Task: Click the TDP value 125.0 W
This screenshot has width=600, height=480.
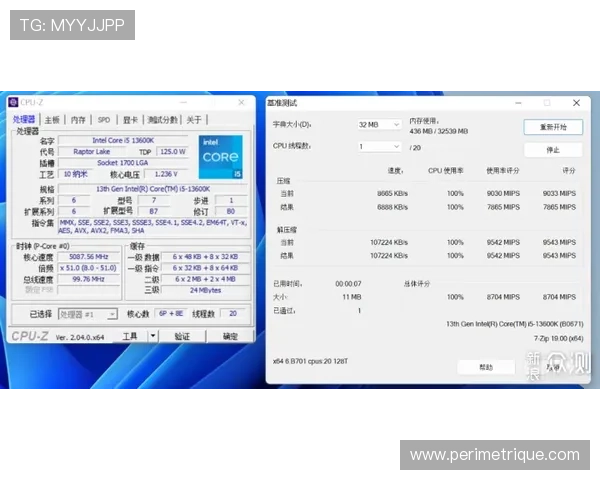Action: click(x=173, y=152)
